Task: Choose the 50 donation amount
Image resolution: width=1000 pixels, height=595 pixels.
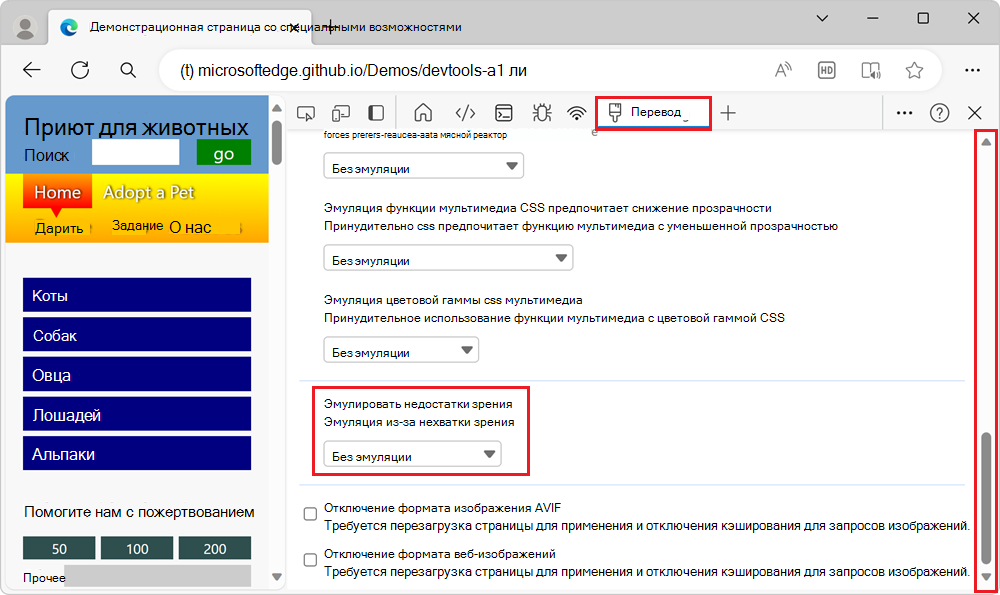Action: coord(59,548)
